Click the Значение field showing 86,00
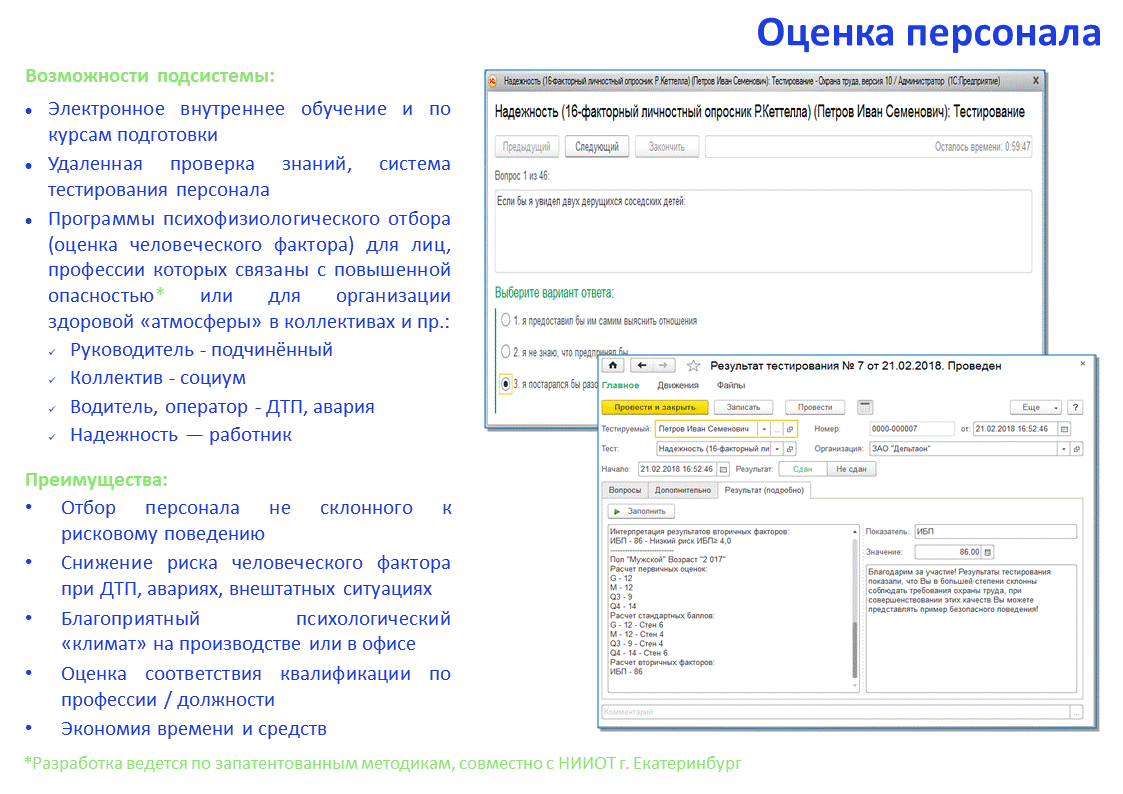The image size is (1123, 794). 948,552
